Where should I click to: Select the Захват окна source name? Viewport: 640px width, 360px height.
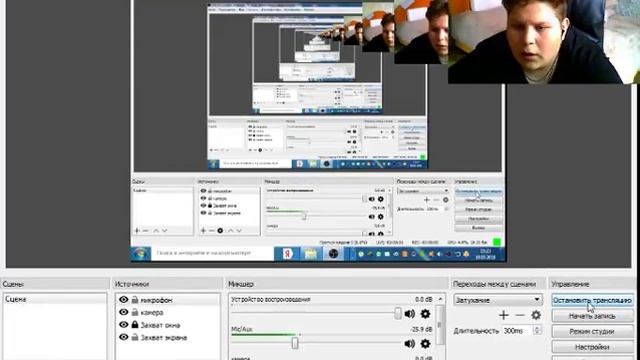coord(160,325)
